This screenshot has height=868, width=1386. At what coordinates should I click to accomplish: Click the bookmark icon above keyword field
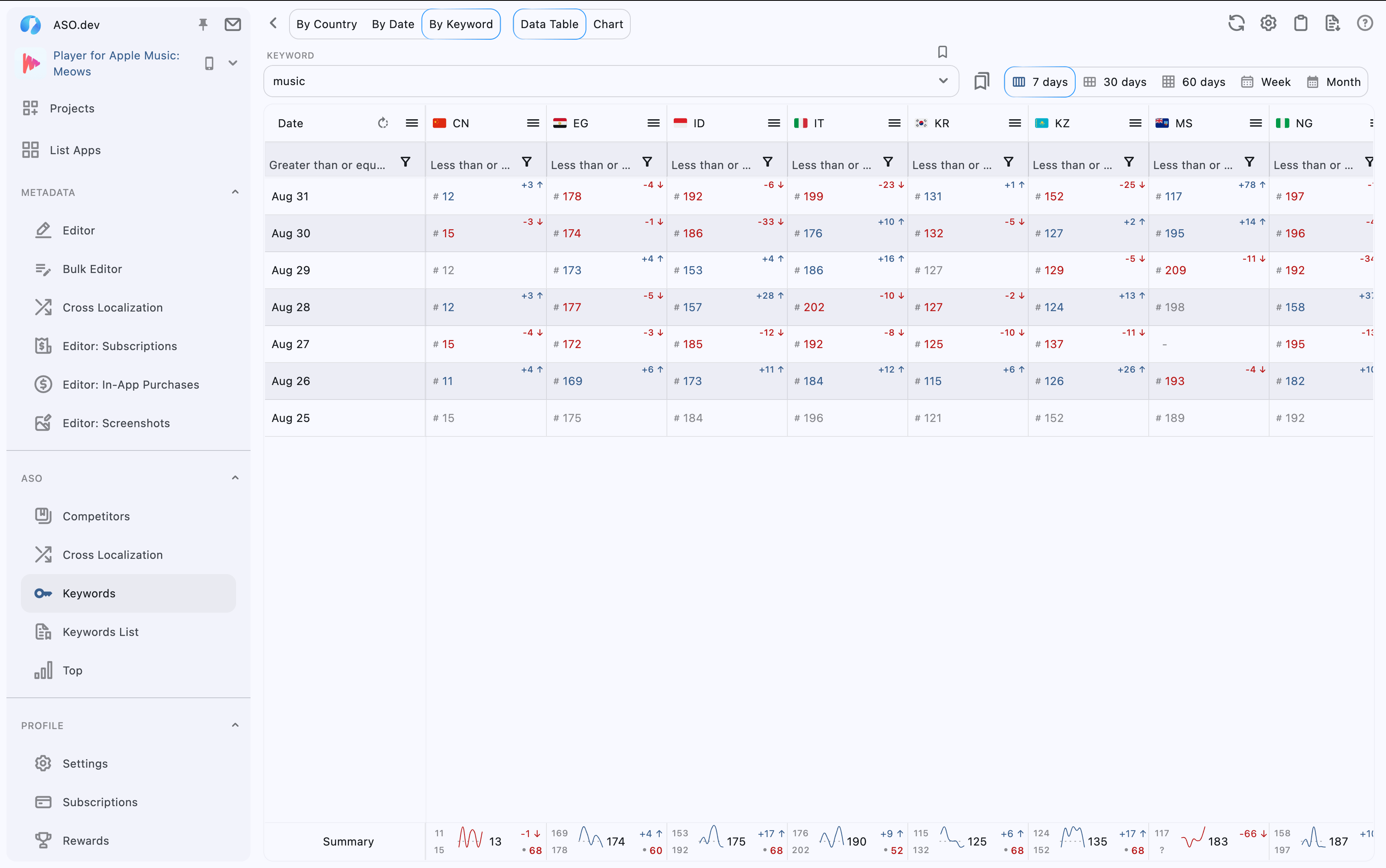[942, 52]
